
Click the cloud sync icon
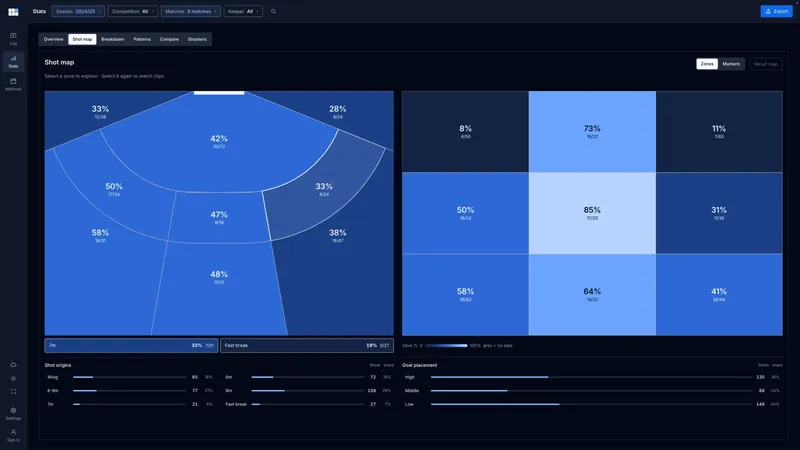click(13, 365)
